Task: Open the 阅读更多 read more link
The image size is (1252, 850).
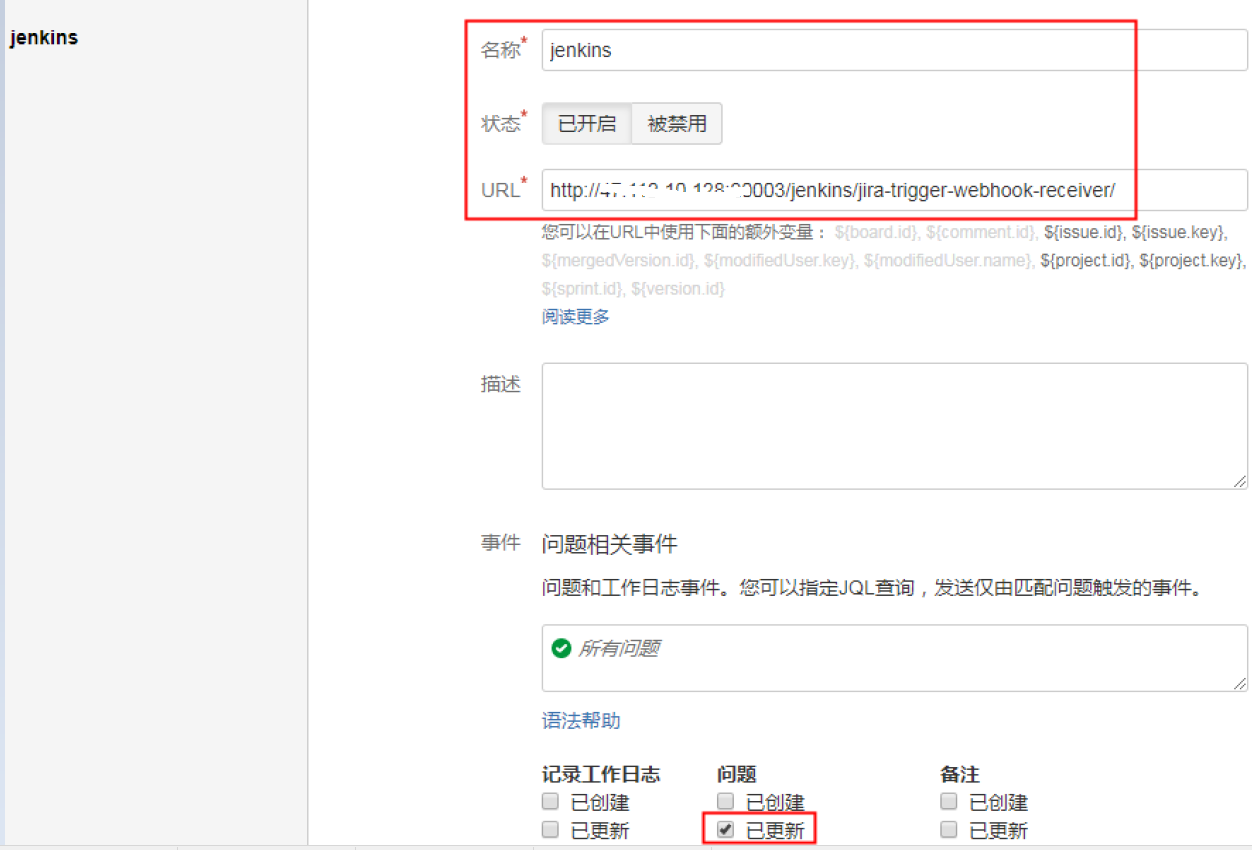Action: pyautogui.click(x=576, y=317)
